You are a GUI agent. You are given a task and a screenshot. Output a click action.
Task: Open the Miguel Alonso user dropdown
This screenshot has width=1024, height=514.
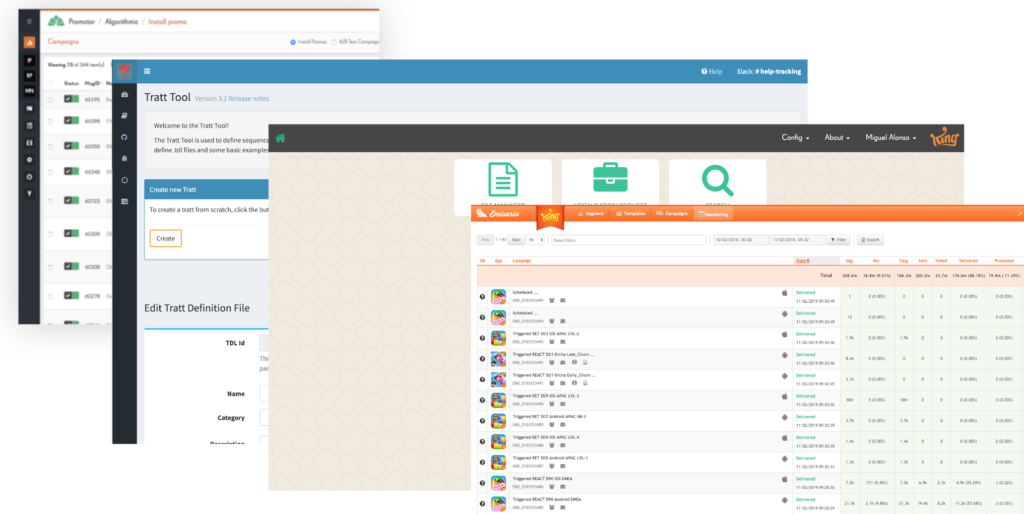click(x=891, y=138)
